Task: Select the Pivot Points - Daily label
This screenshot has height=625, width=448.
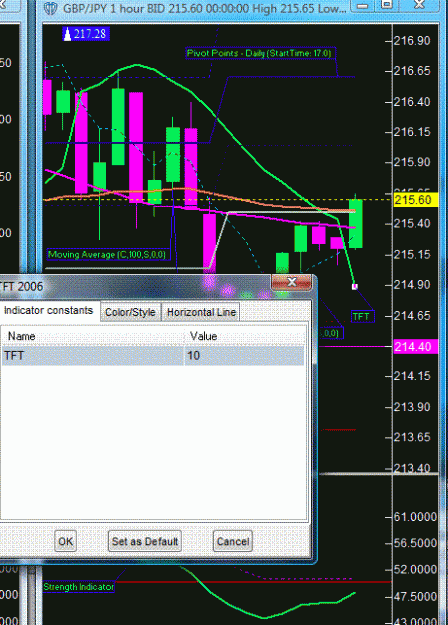Action: [x=261, y=53]
